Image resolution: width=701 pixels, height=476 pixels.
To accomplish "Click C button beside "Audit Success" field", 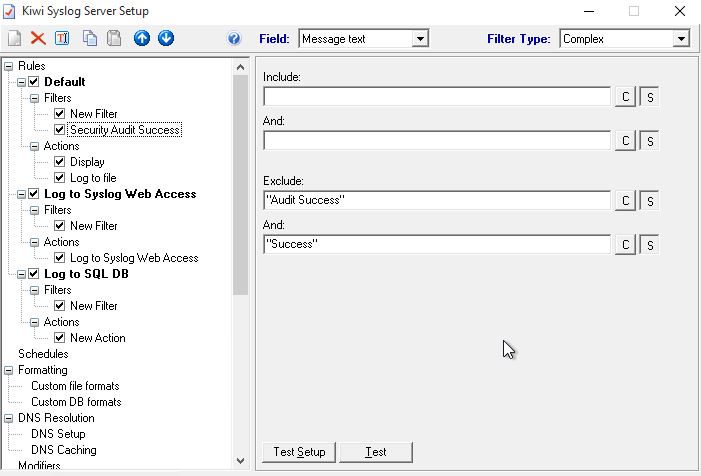I will tap(625, 201).
